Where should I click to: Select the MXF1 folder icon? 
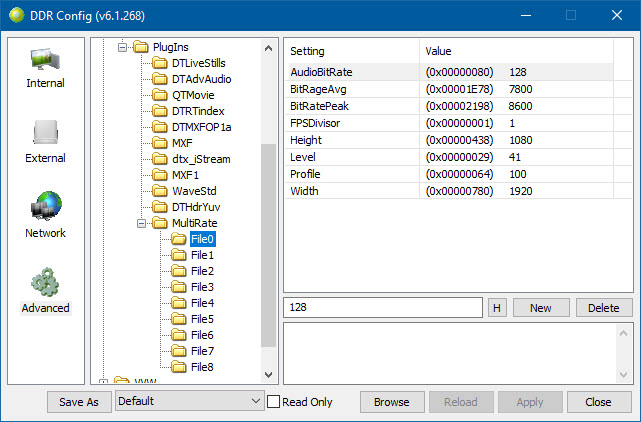(159, 175)
